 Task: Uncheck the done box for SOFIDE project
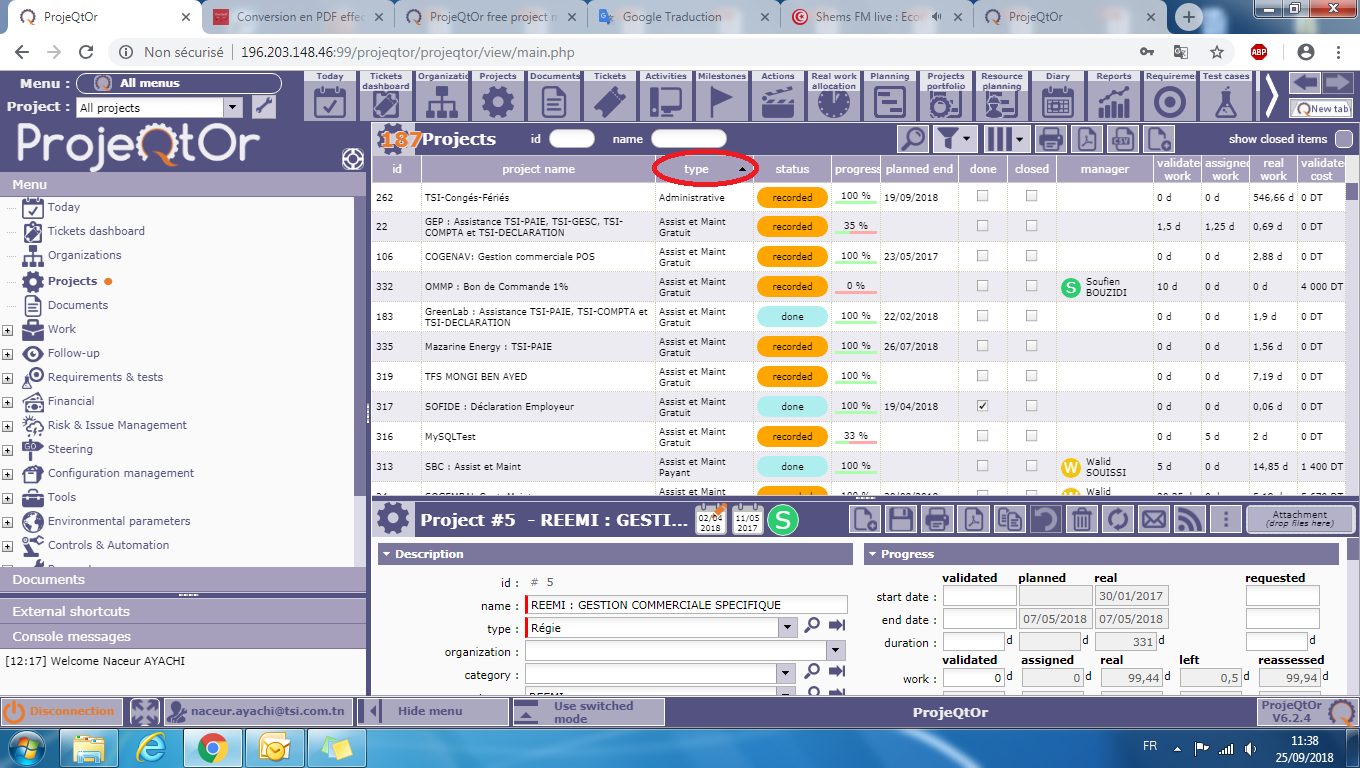pos(982,406)
